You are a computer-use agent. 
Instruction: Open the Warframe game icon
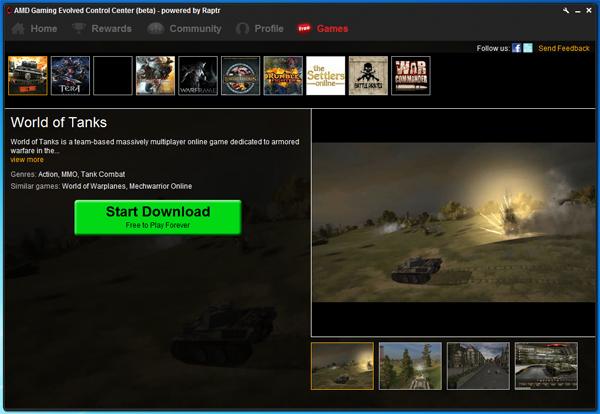coord(197,76)
